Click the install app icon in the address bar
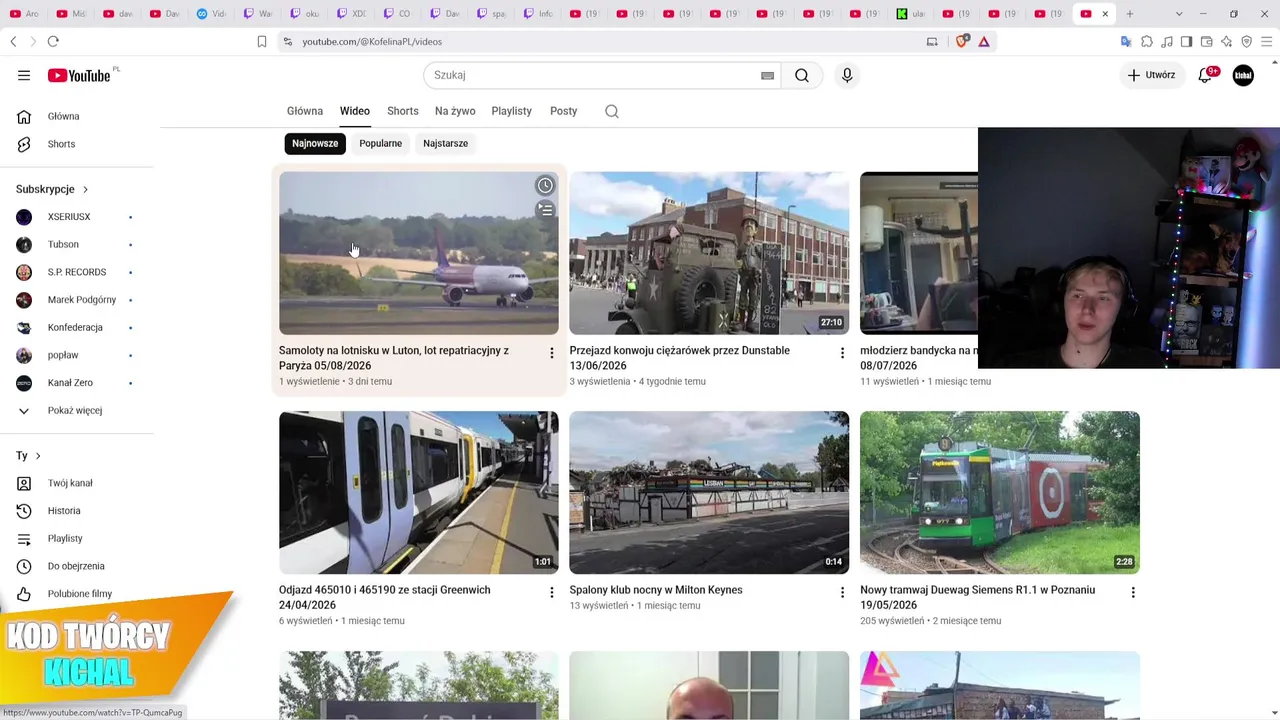 932,41
